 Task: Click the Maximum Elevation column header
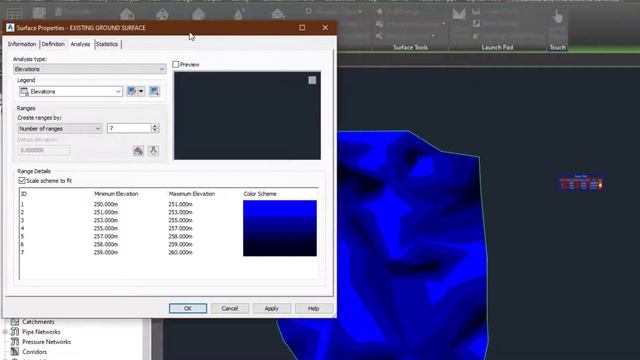pos(191,194)
